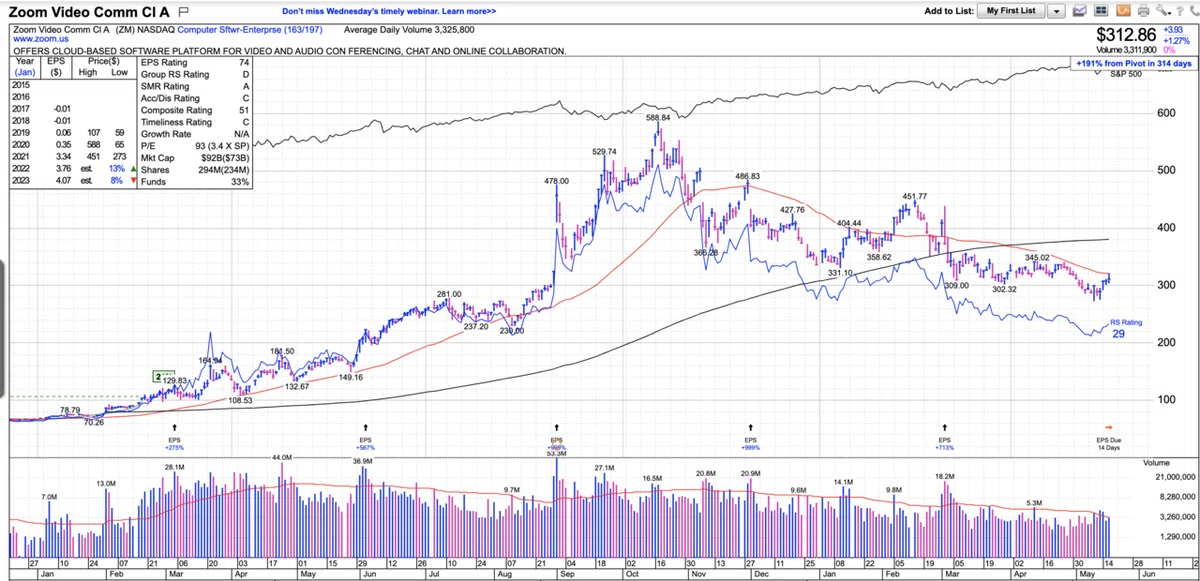Add stock to My First List
Viewport: 1200px width, 581px height.
(1011, 11)
